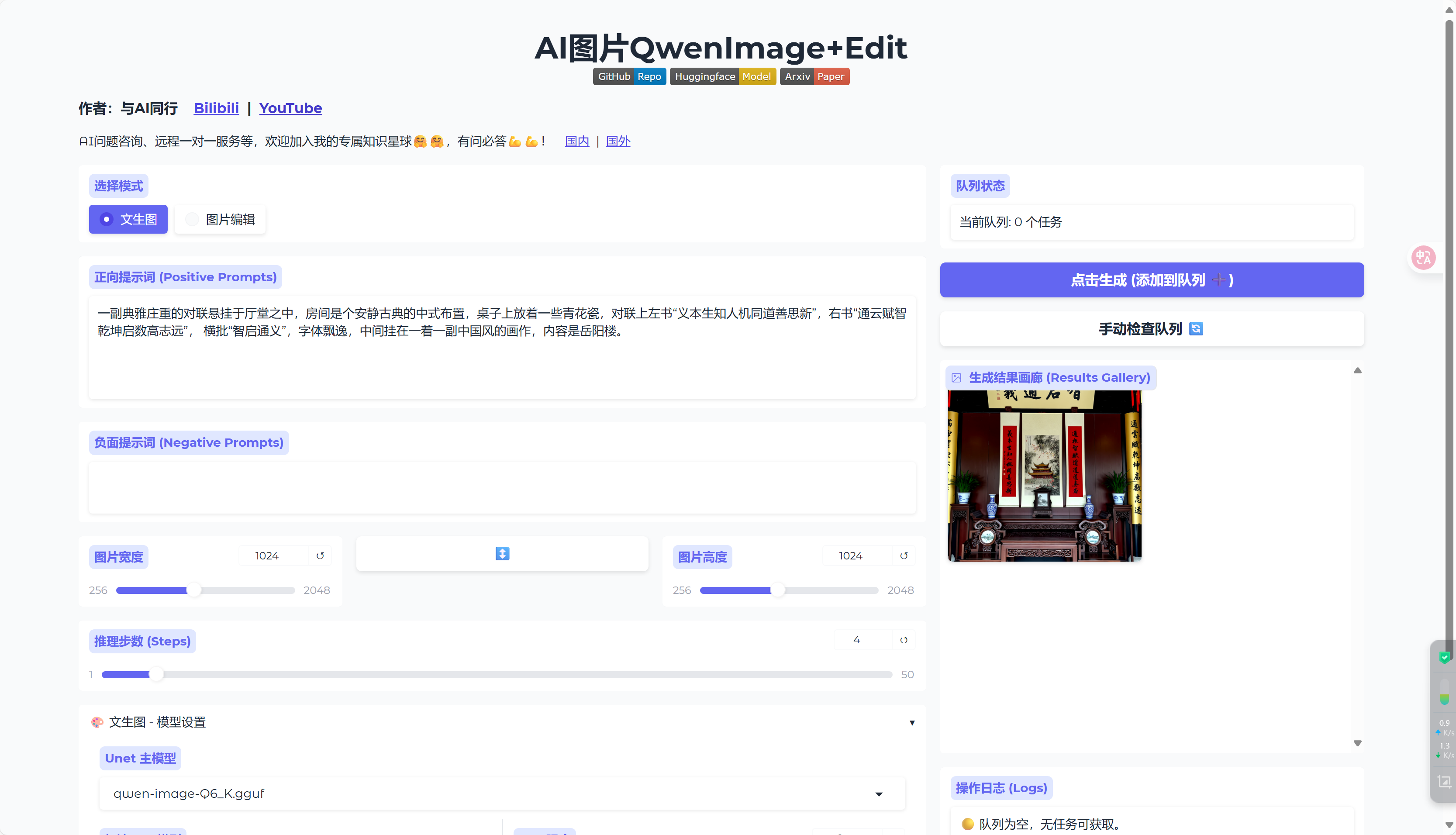Open the Huggingface Model badge

[x=723, y=76]
